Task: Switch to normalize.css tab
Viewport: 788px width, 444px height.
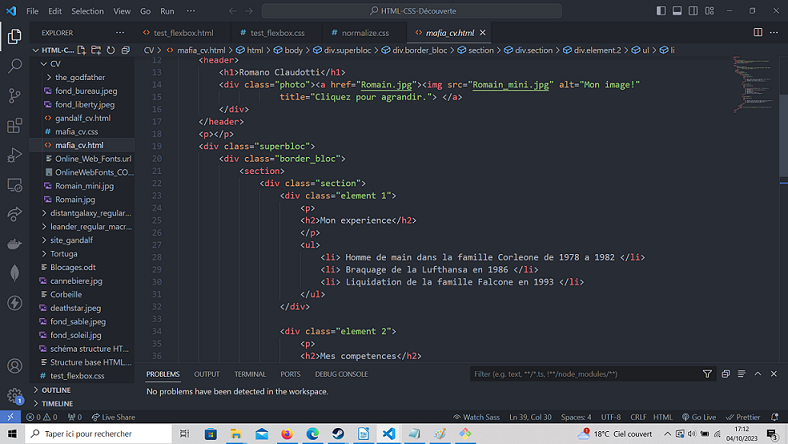Action: (365, 33)
